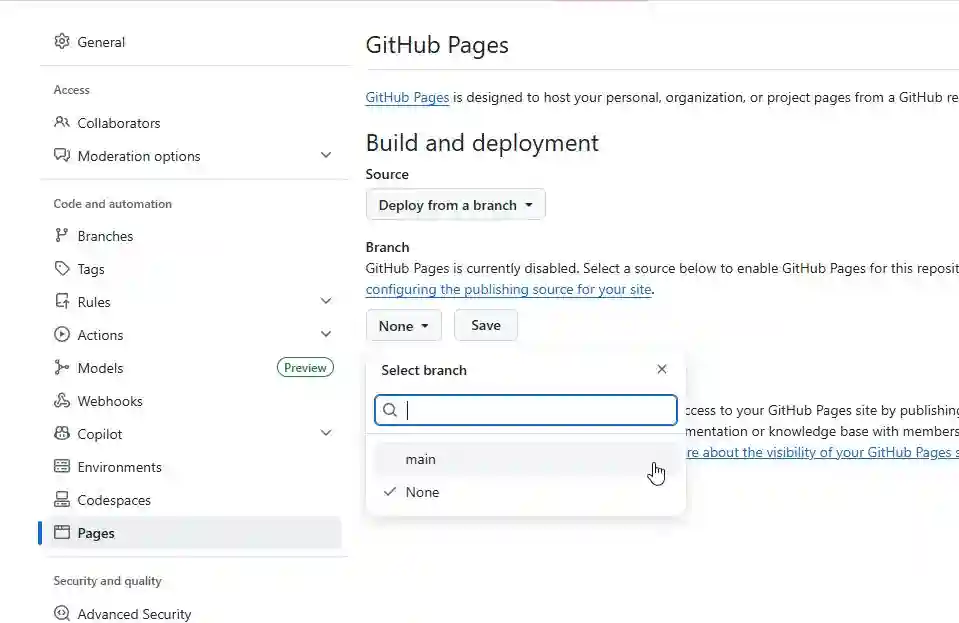Toggle the None branch dropdown button
Viewport: 959px width, 623px height.
404,326
